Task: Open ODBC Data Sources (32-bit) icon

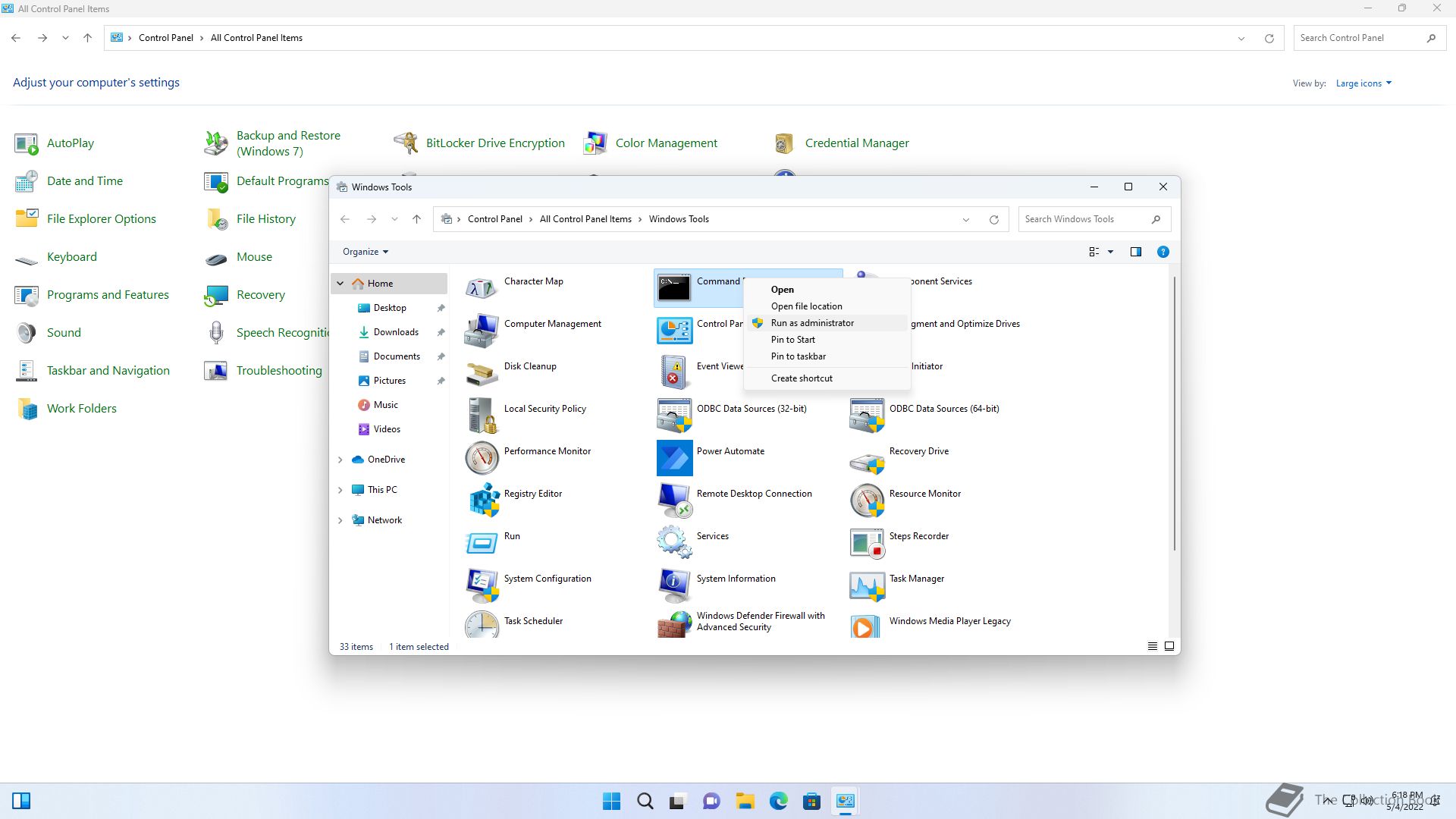Action: pos(674,415)
